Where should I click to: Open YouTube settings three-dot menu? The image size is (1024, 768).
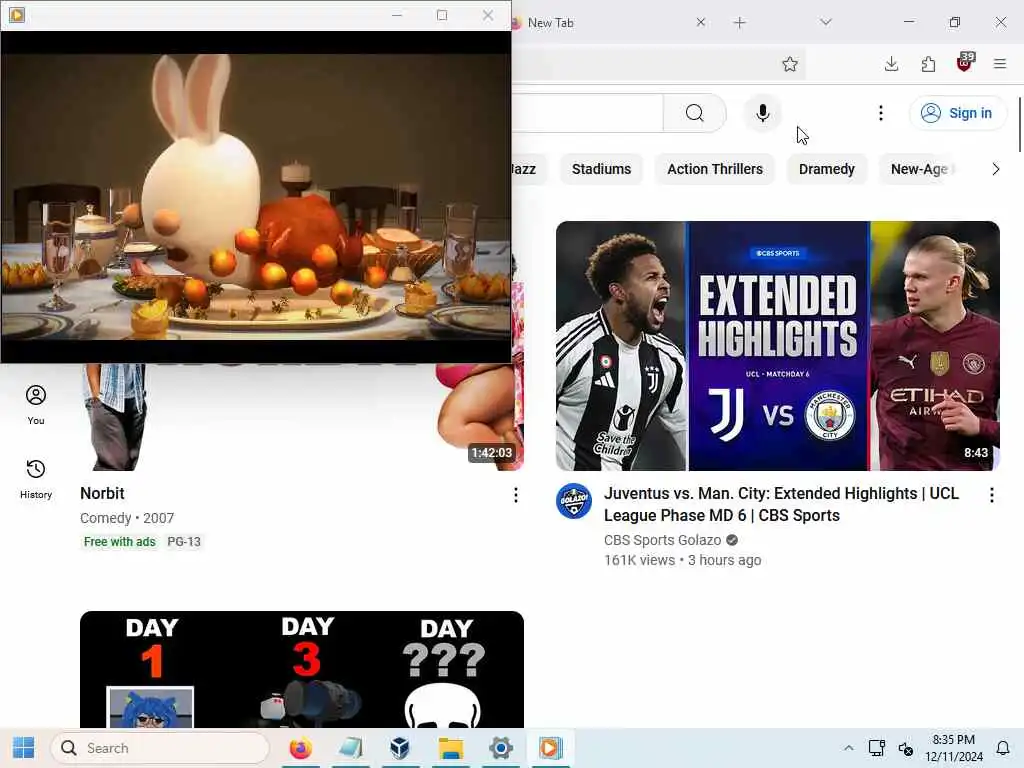tap(880, 113)
